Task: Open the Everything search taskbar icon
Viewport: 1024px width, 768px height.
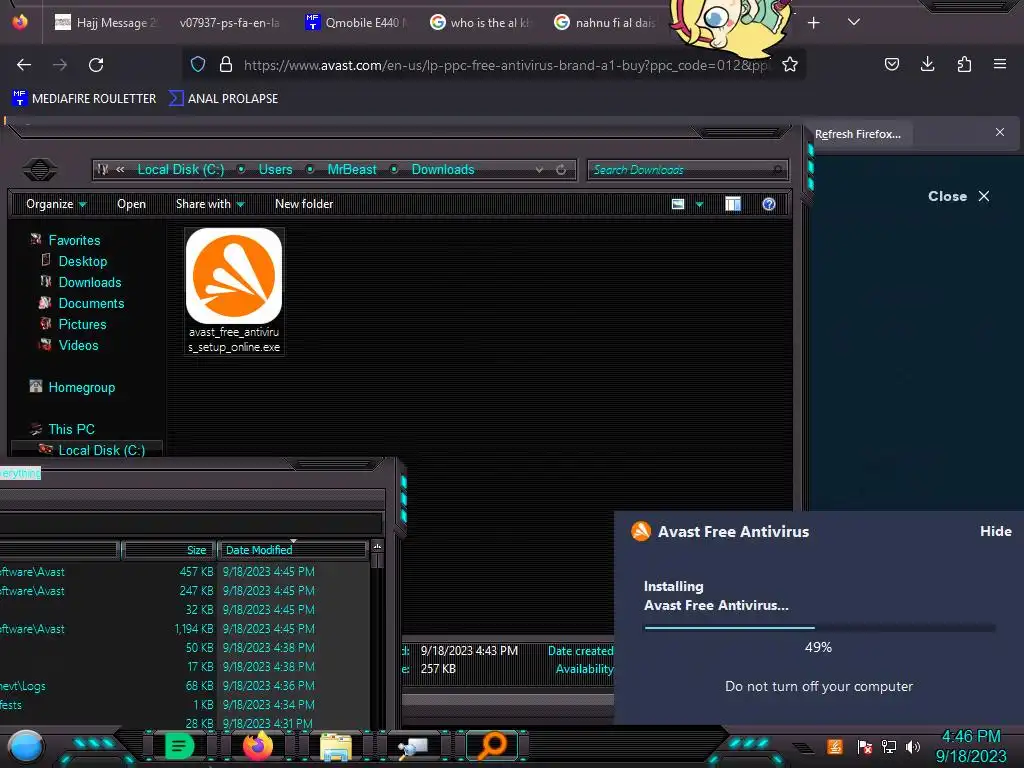Action: 493,746
